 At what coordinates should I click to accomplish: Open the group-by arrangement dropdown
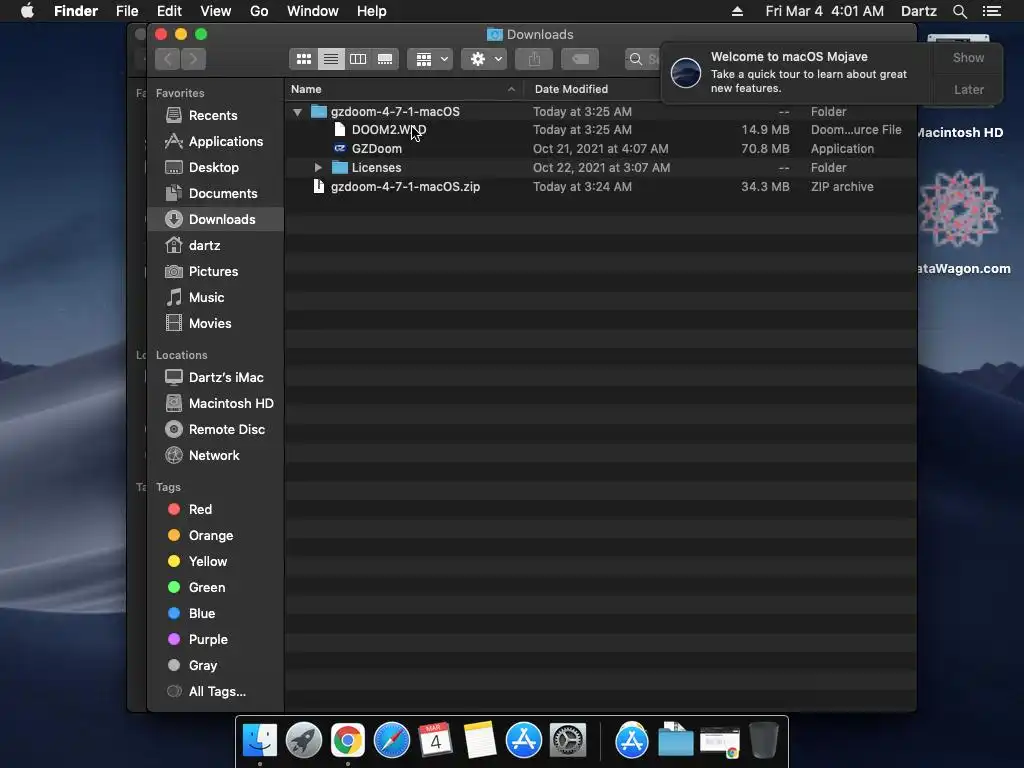[430, 59]
